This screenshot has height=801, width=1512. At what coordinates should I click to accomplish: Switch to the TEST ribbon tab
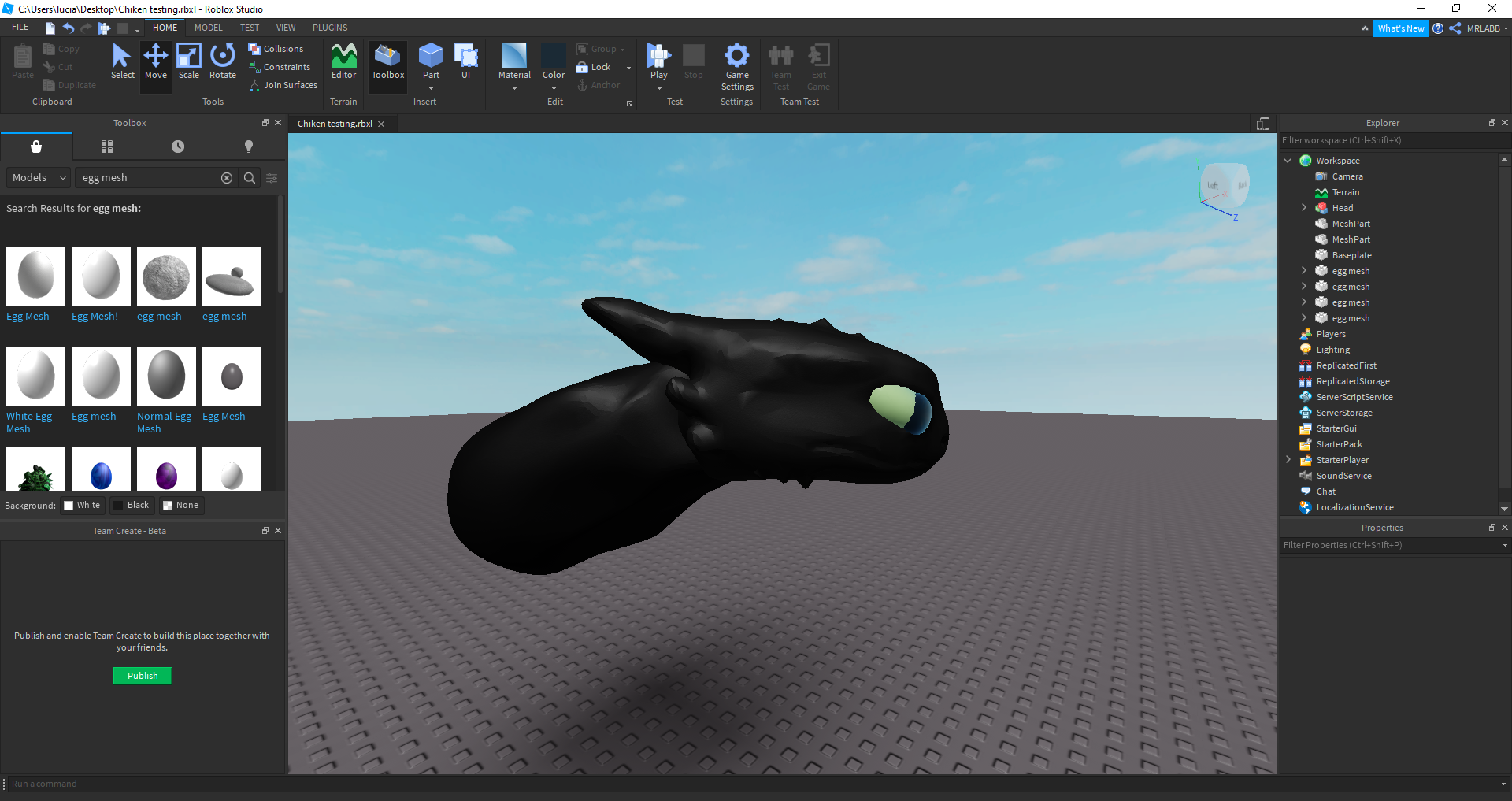pos(250,28)
